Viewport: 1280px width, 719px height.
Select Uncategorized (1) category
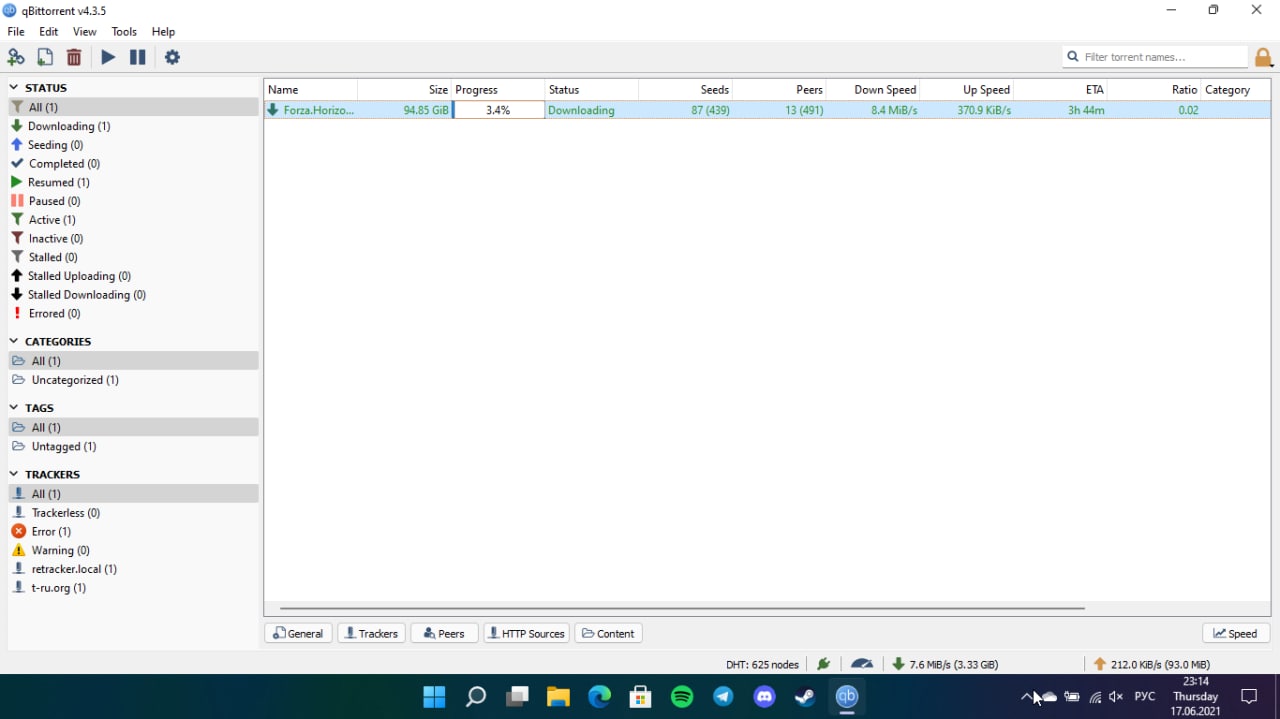coord(133,380)
